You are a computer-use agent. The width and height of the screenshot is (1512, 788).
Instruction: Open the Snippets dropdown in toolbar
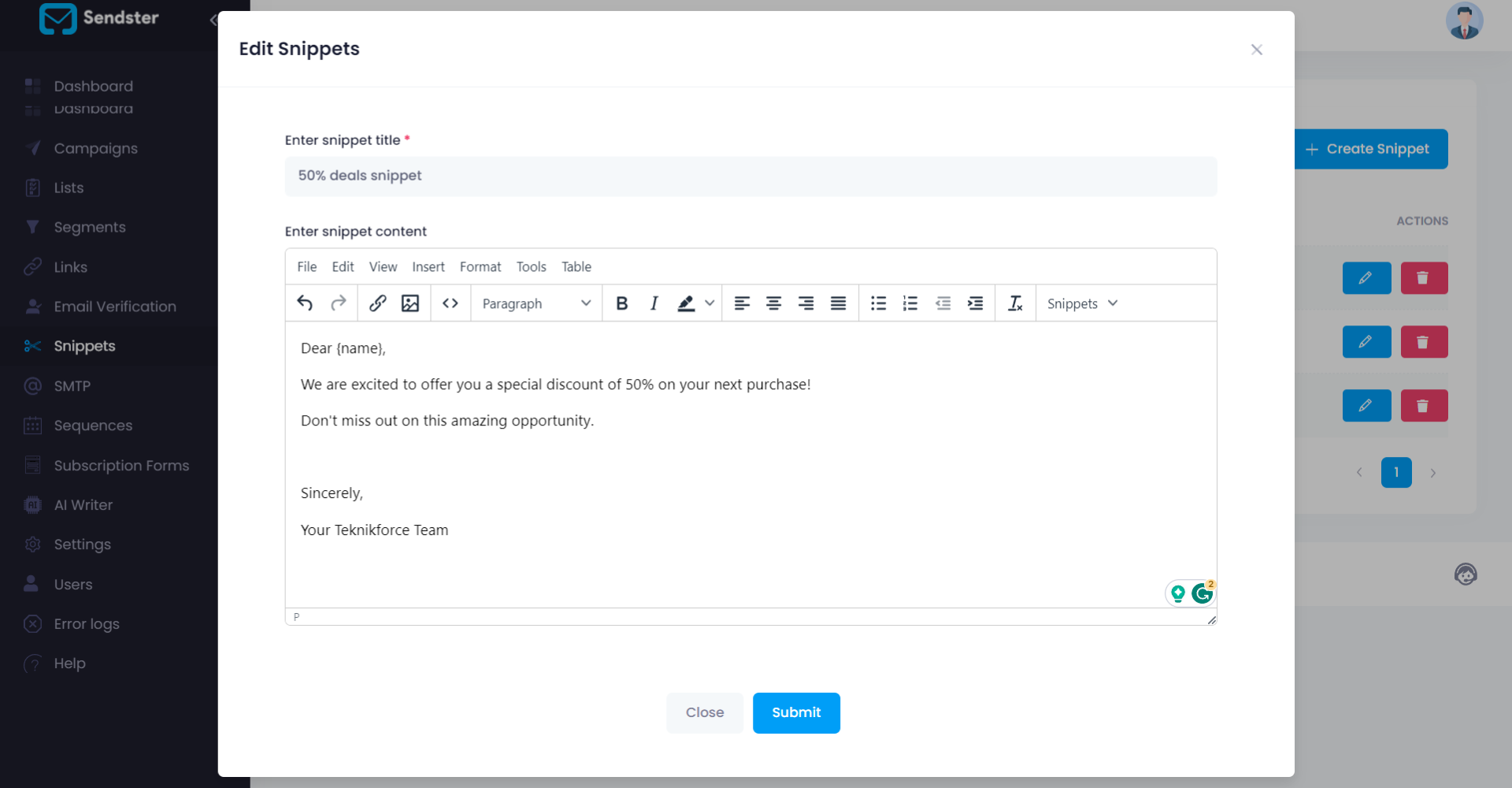pos(1082,303)
